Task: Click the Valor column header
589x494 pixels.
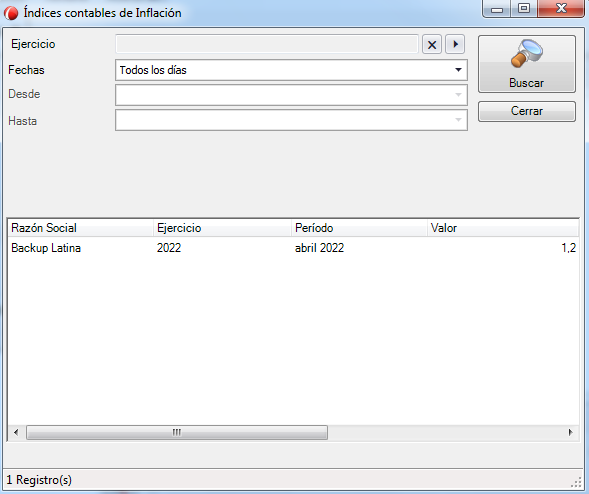Action: click(503, 228)
